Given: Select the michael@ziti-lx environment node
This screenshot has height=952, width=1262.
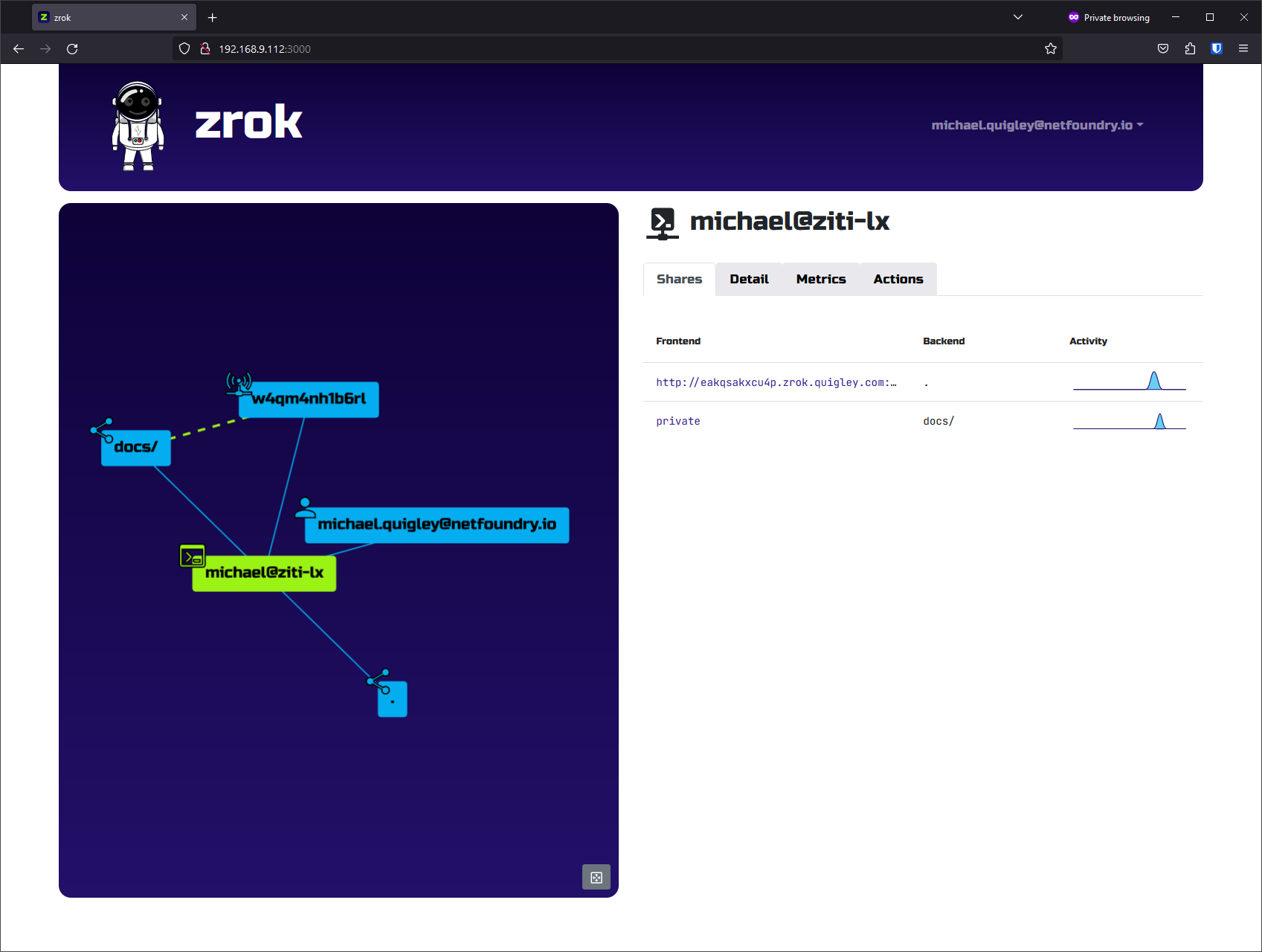Looking at the screenshot, I should click(264, 573).
